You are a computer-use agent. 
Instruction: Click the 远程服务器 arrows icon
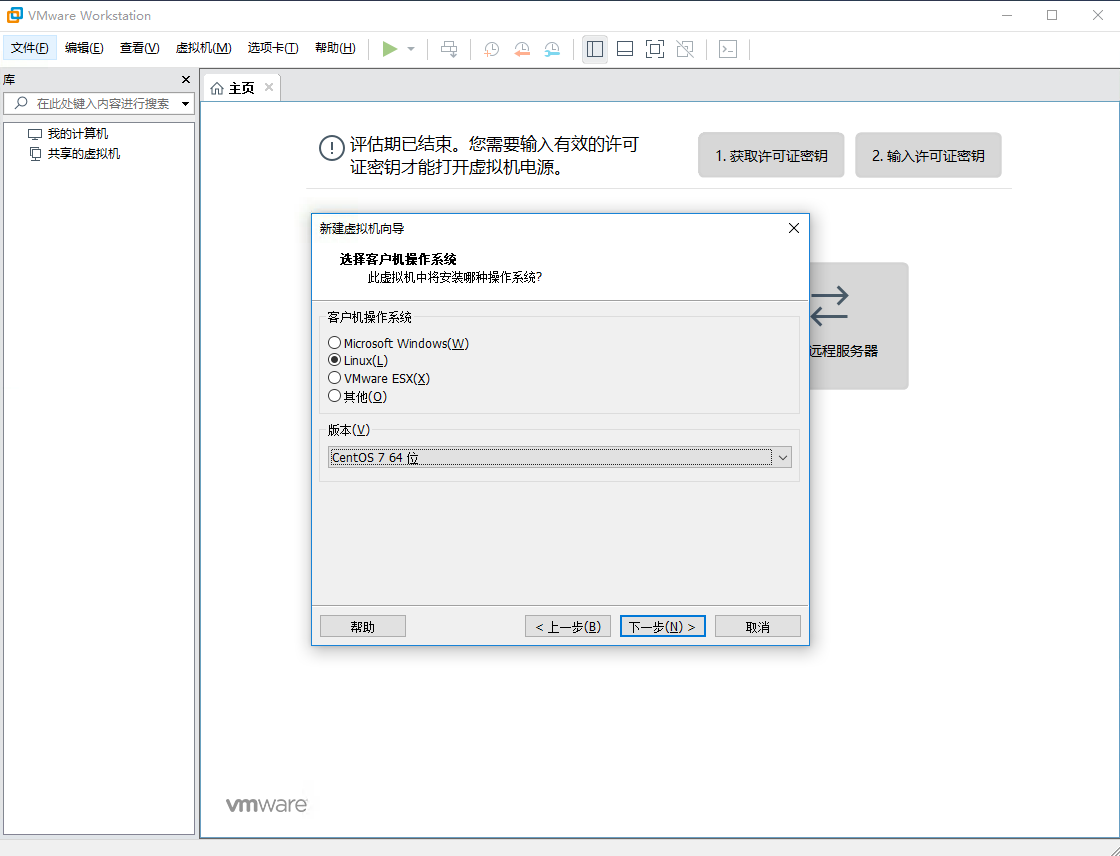click(829, 307)
